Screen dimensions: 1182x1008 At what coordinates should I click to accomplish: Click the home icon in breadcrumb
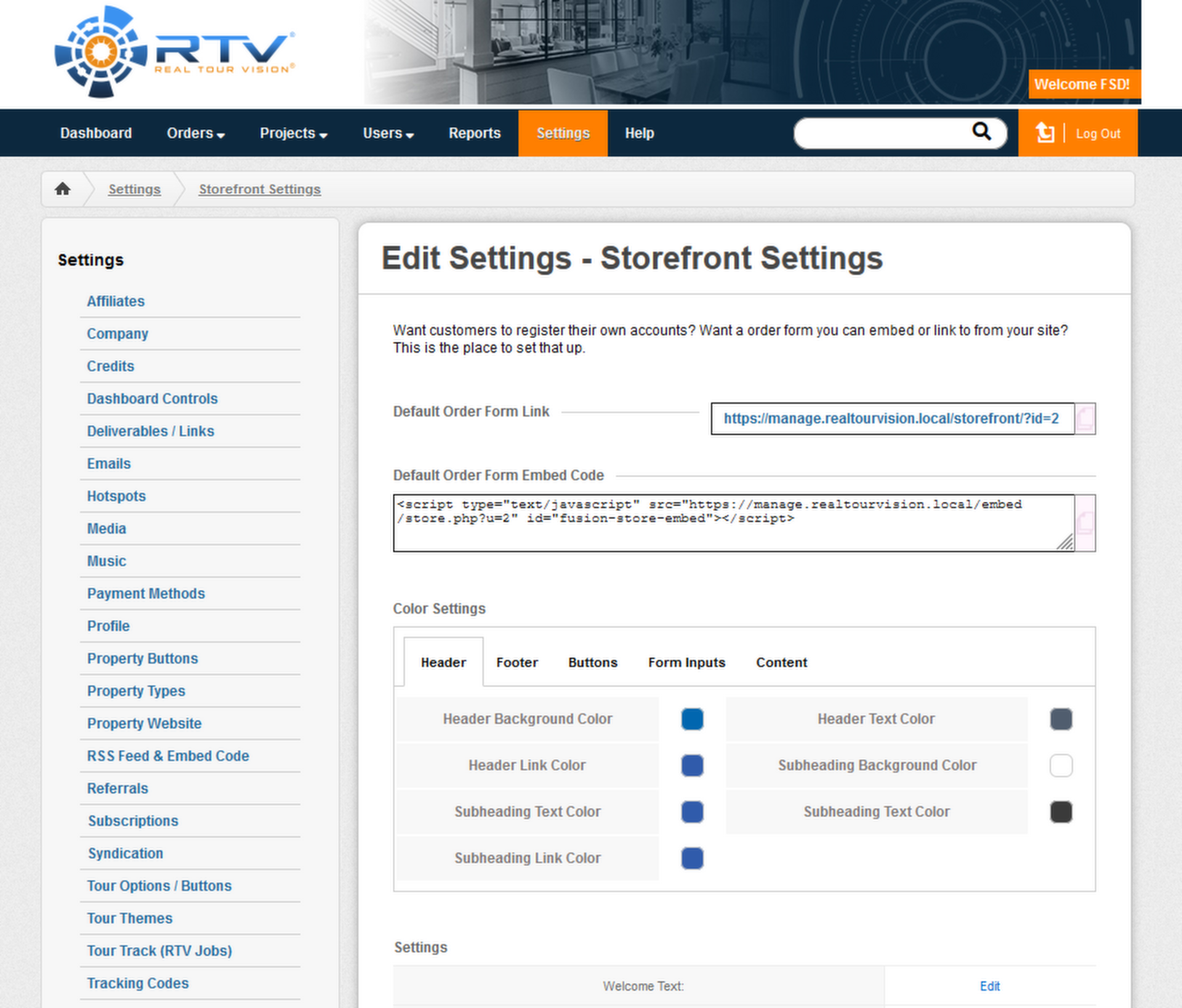pos(62,189)
